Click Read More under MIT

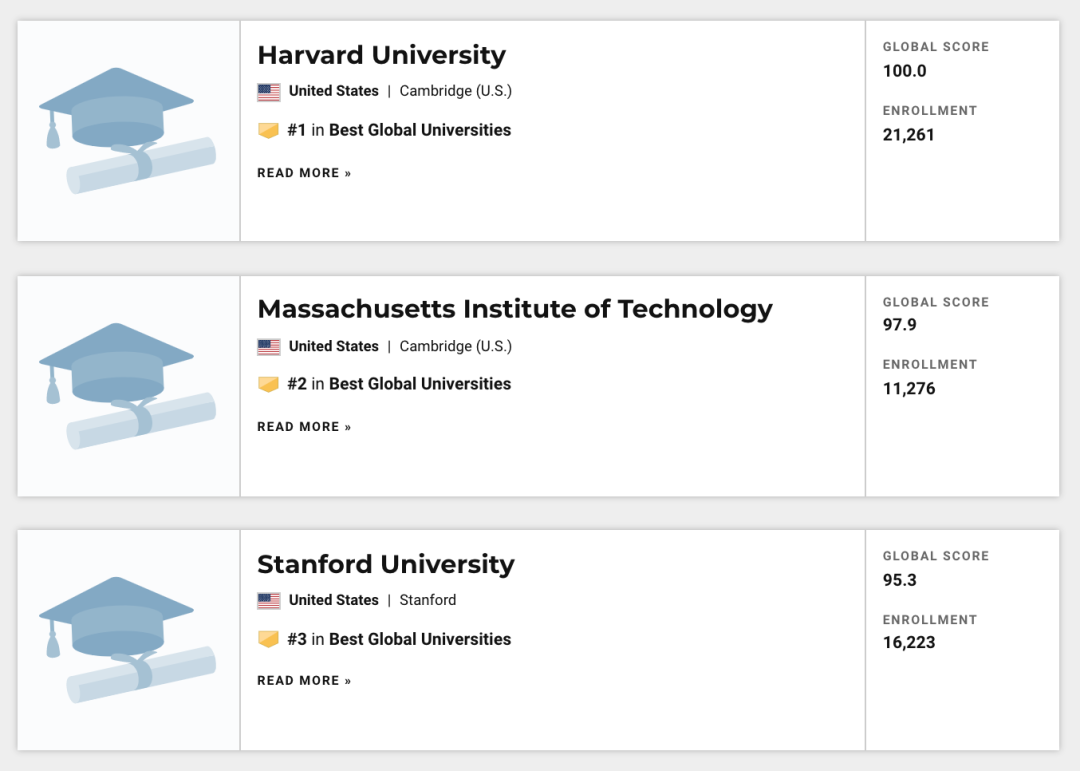tap(304, 427)
